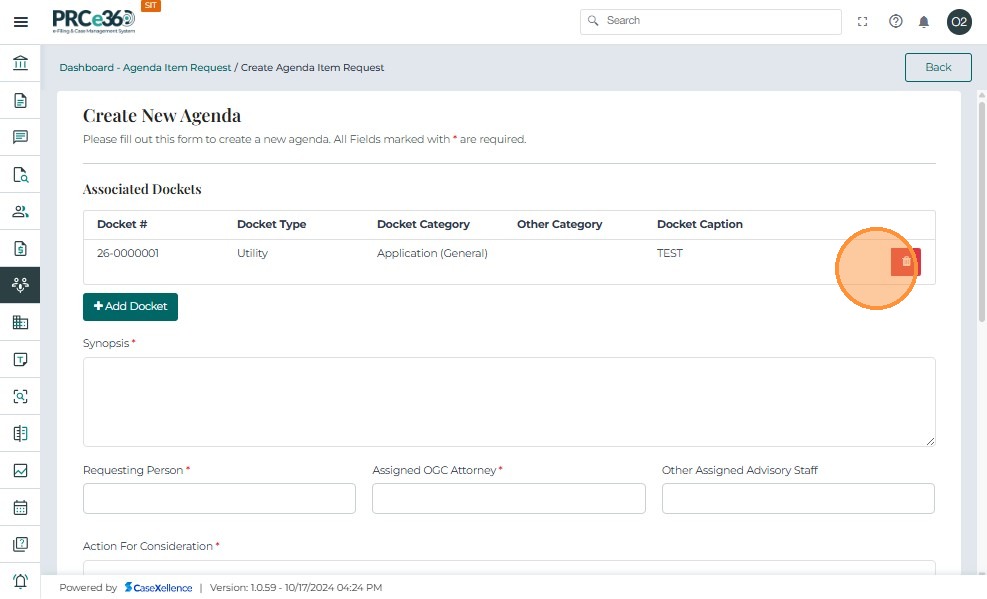Open the Requesting Person field
This screenshot has width=987, height=599.
[219, 498]
